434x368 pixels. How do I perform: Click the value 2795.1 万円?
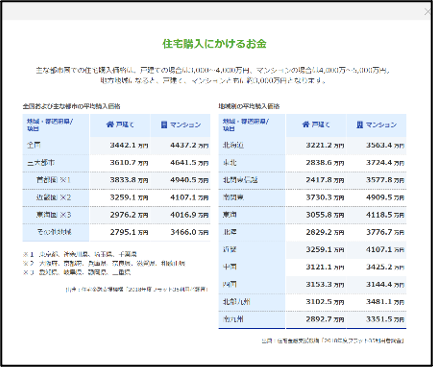tap(129, 232)
